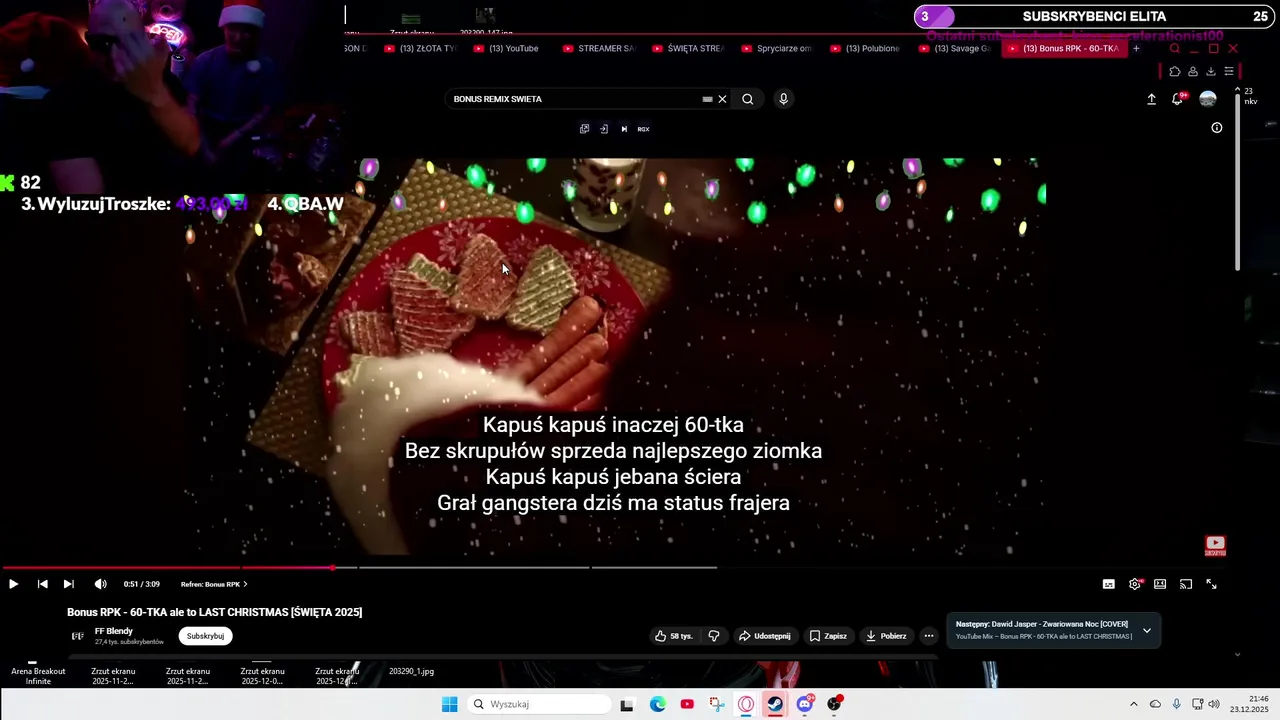Open browser downloads icon
Viewport: 1280px width, 720px height.
(1211, 71)
